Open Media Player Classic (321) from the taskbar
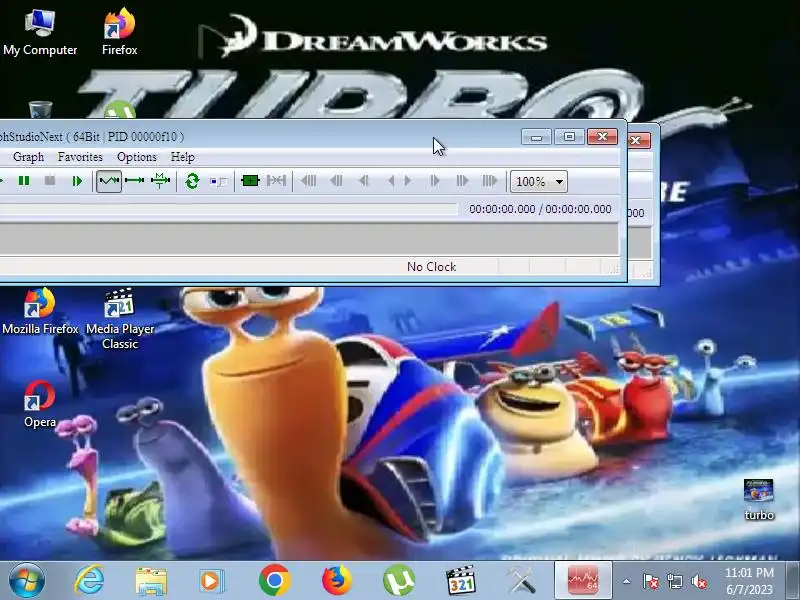Image resolution: width=800 pixels, height=600 pixels. [x=461, y=581]
